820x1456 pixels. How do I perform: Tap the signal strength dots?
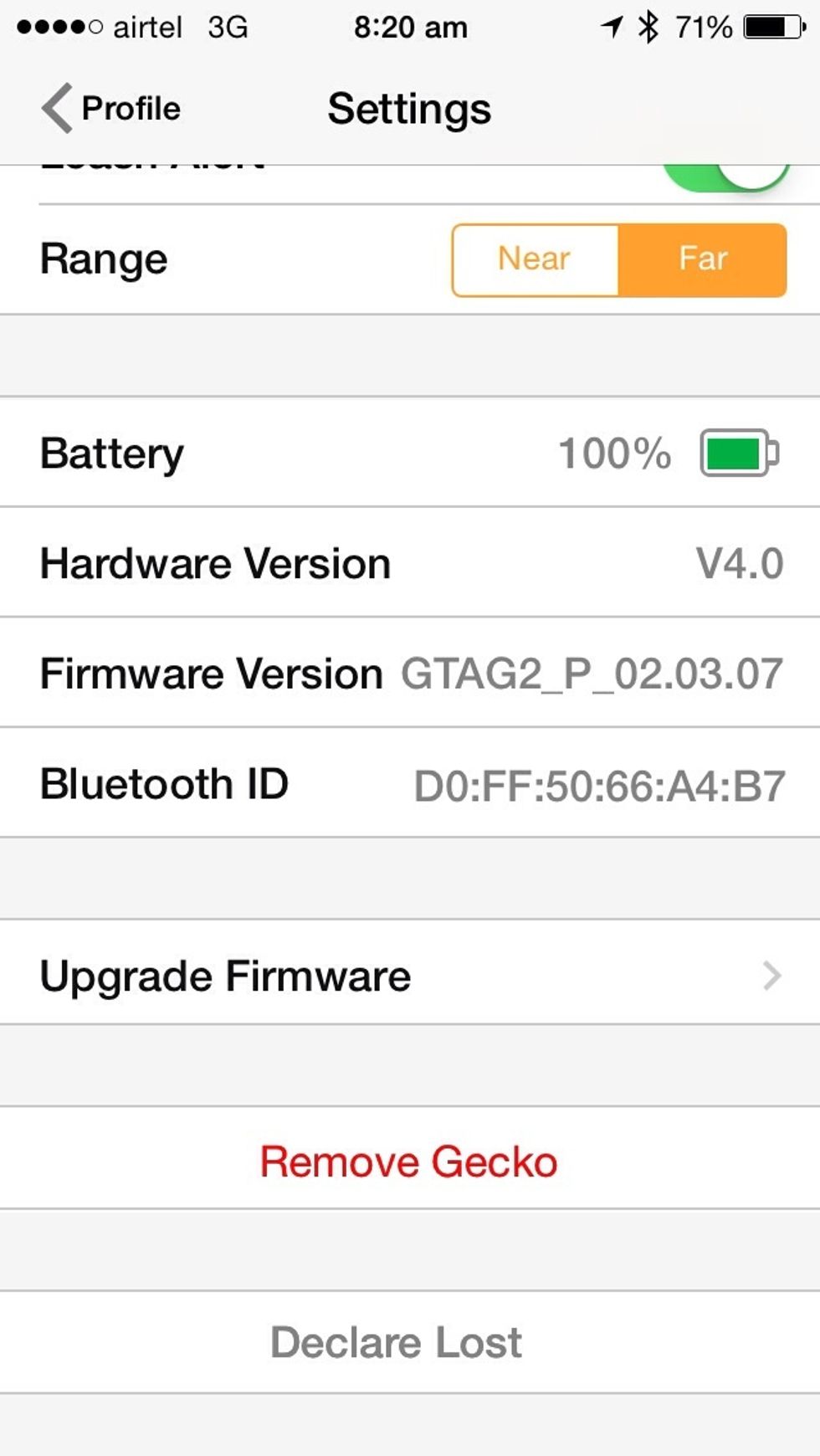59,27
